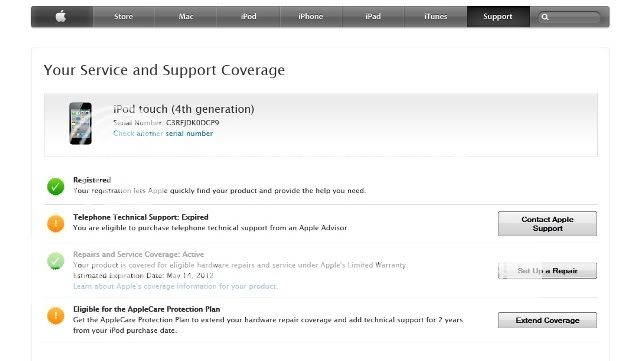Image resolution: width=640 pixels, height=361 pixels.
Task: Open the Mac tab
Action: tap(186, 16)
